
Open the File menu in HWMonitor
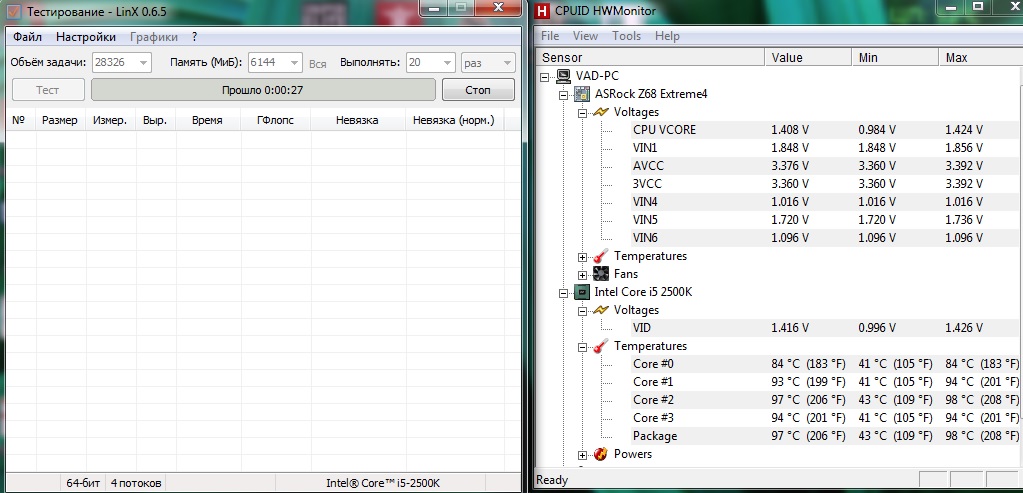coord(550,36)
